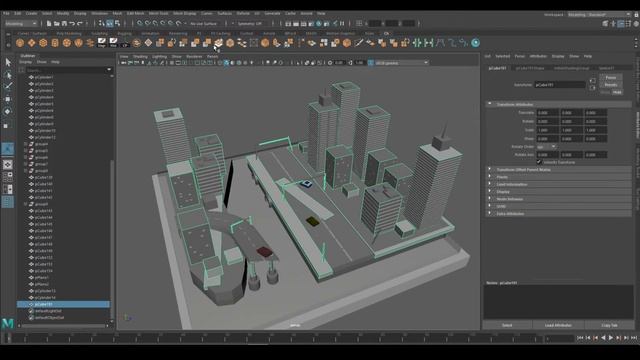The height and width of the screenshot is (360, 640).
Task: Open the Rotate Order dropdown
Action: tap(547, 147)
